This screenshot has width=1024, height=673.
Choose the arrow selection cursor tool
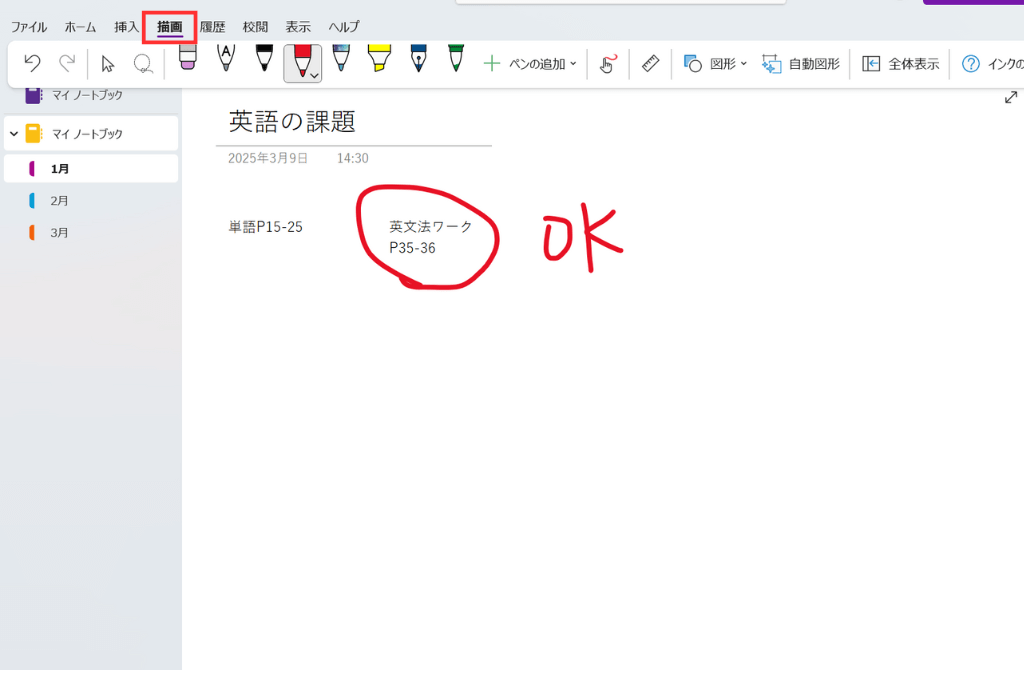click(x=108, y=64)
